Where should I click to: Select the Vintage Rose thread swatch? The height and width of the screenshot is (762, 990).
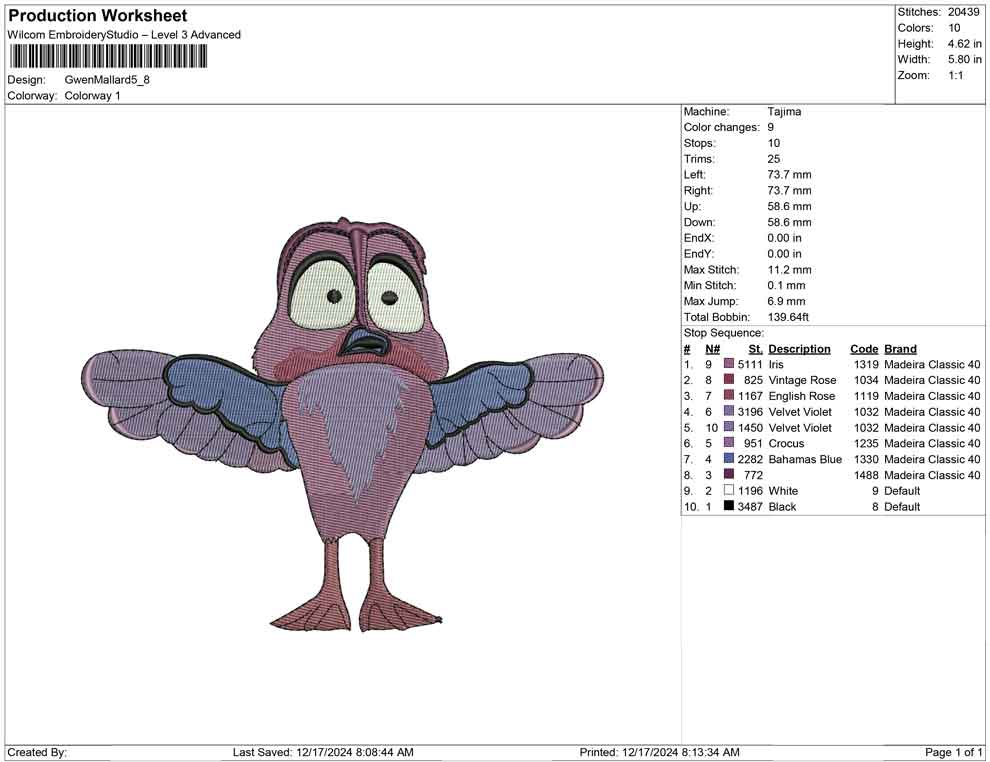[729, 379]
